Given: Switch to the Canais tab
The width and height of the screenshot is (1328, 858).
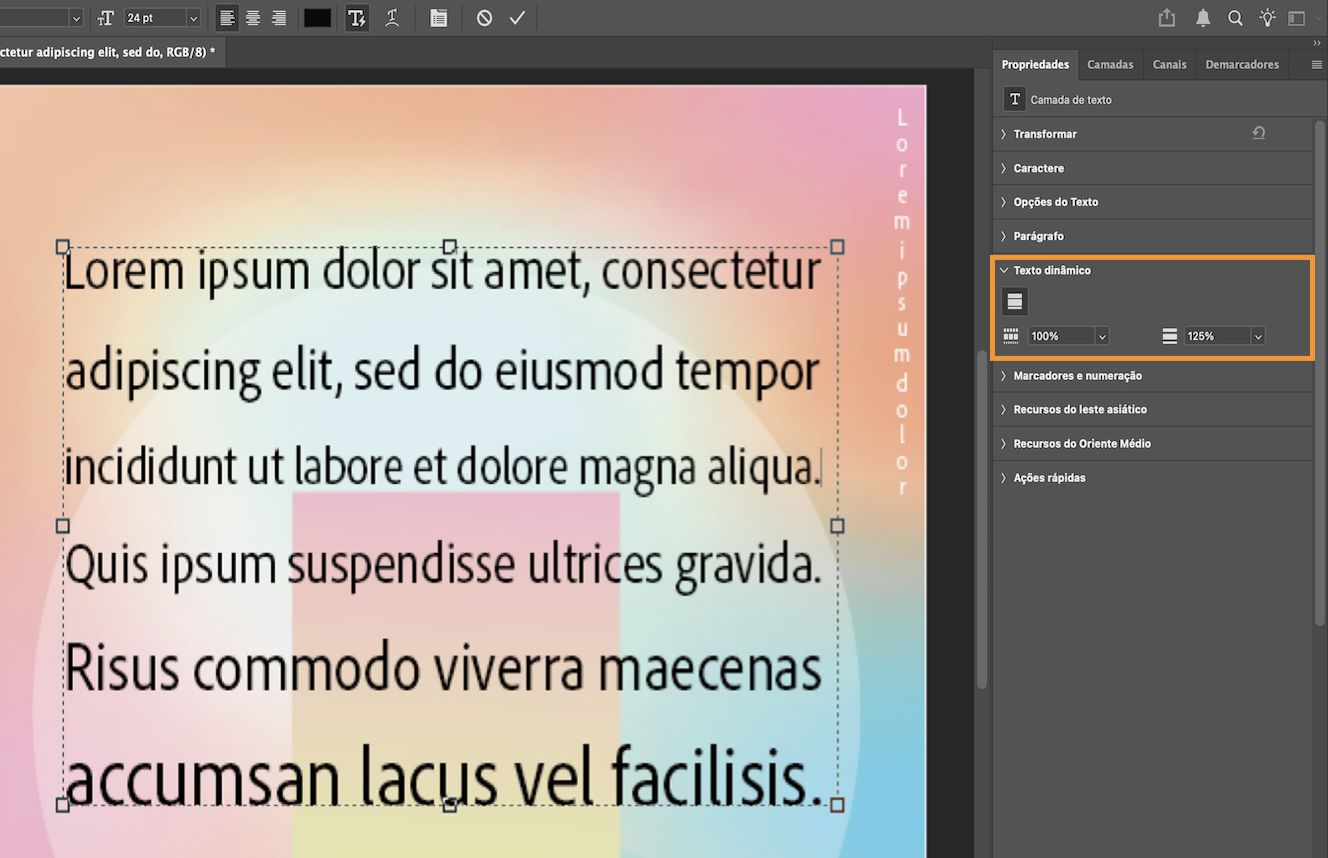Looking at the screenshot, I should point(1169,64).
